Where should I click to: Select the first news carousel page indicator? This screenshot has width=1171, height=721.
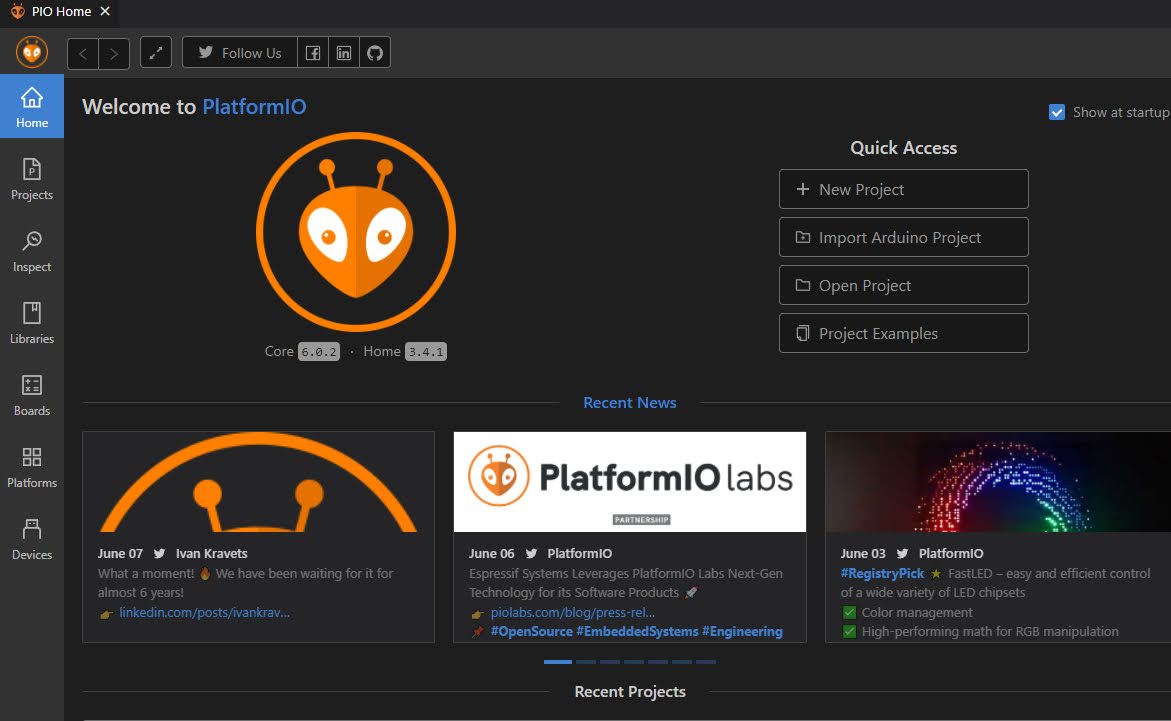(557, 662)
